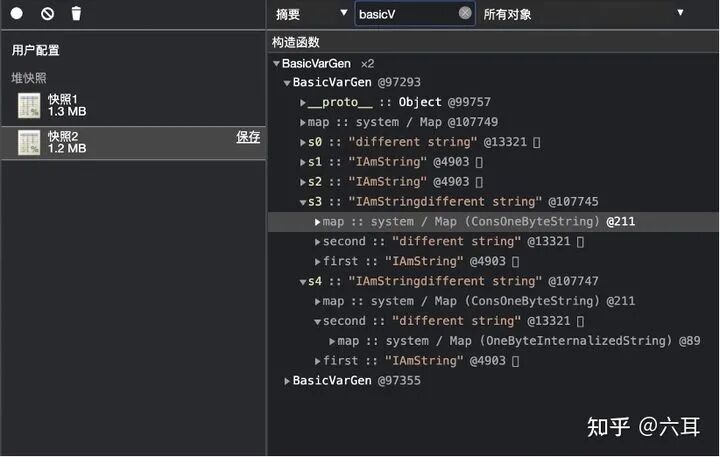
Task: Expand the s2 "IAmString" row
Action: click(x=303, y=182)
